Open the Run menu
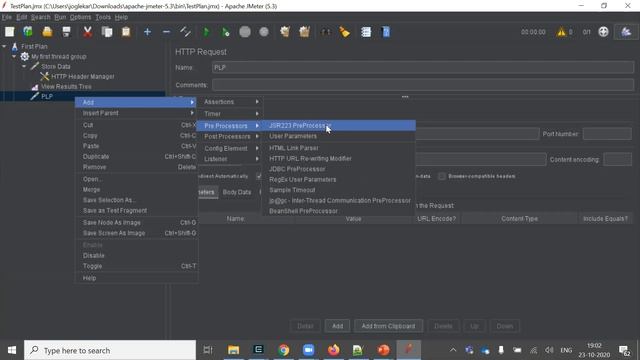This screenshot has height=360, width=640. pyautogui.click(x=60, y=17)
